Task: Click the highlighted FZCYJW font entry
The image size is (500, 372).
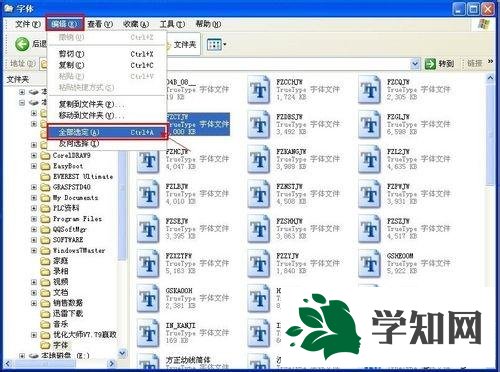Action: pyautogui.click(x=198, y=124)
